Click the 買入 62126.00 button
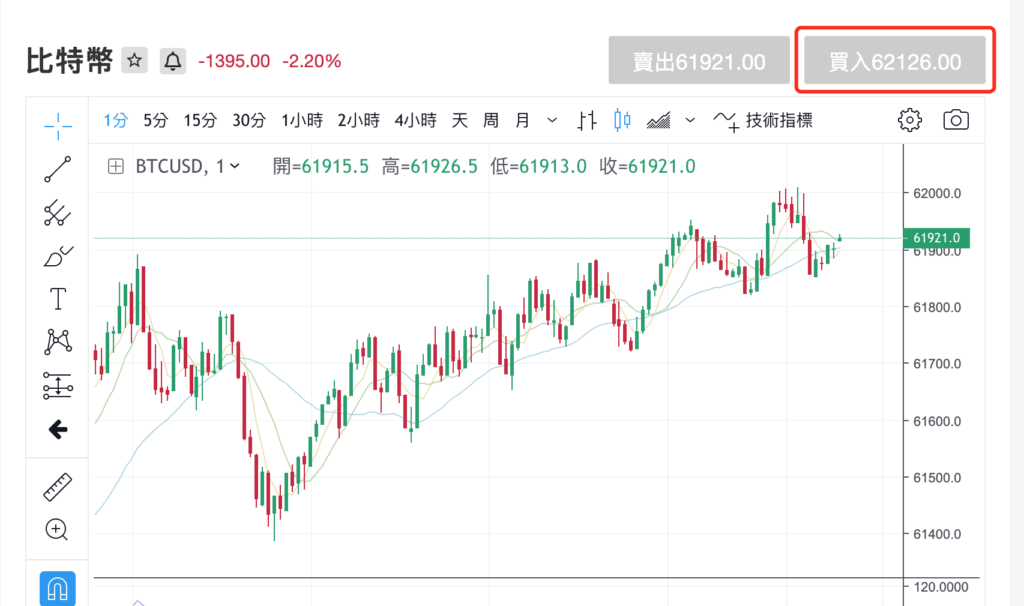The height and width of the screenshot is (606, 1024). [x=895, y=62]
